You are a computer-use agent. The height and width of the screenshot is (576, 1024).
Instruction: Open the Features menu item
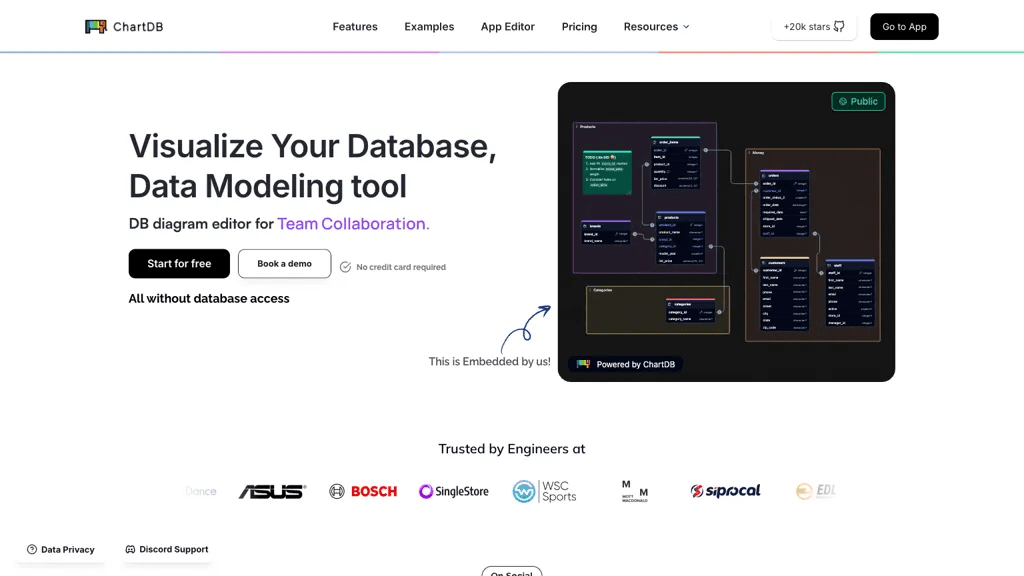pyautogui.click(x=355, y=27)
